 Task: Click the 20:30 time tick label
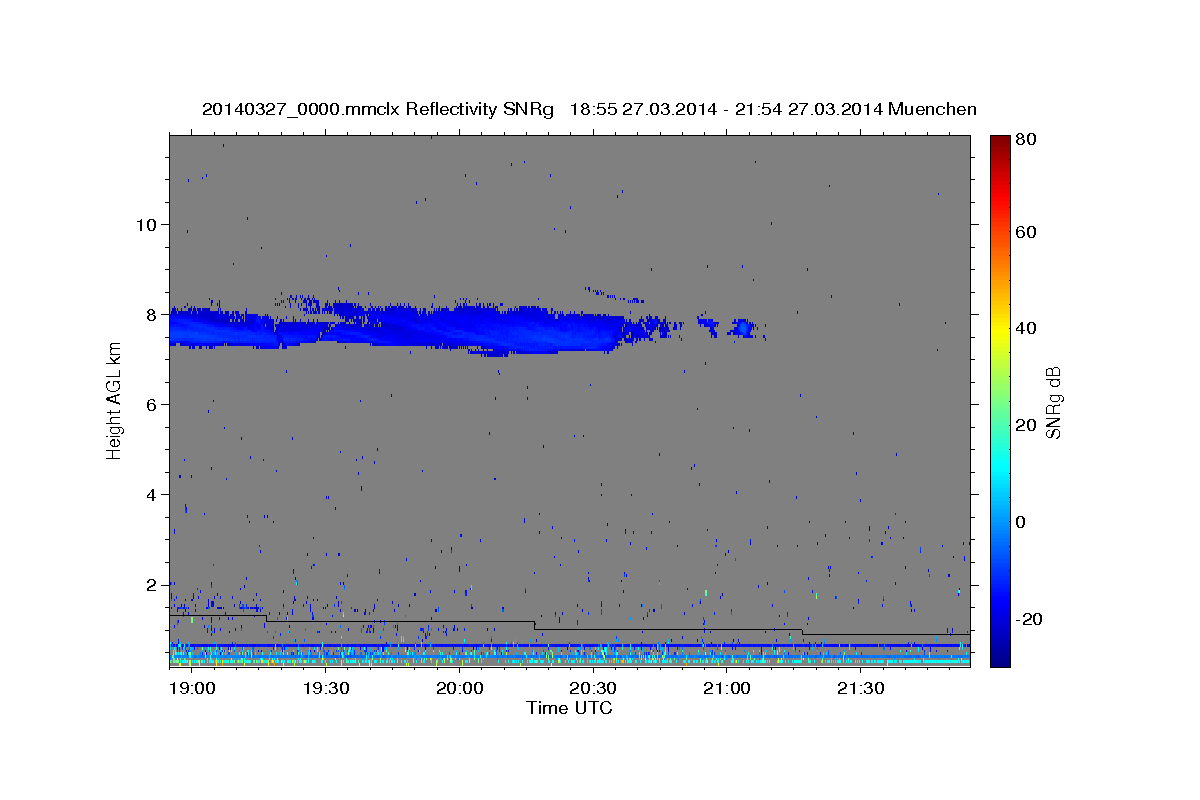tap(593, 689)
